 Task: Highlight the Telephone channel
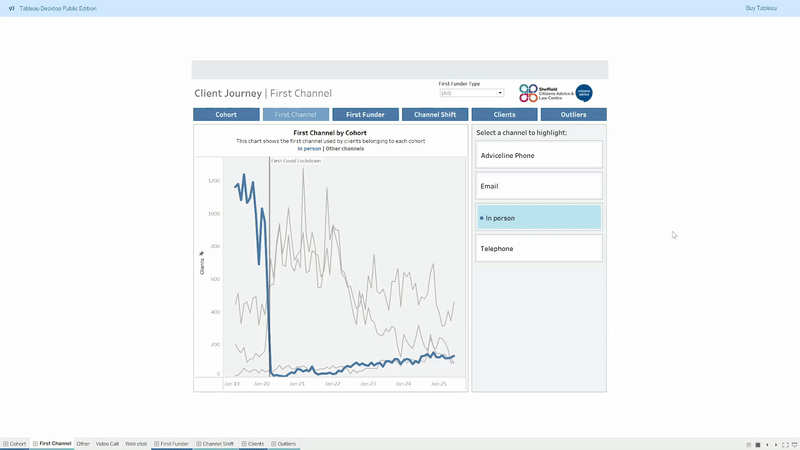(x=539, y=248)
